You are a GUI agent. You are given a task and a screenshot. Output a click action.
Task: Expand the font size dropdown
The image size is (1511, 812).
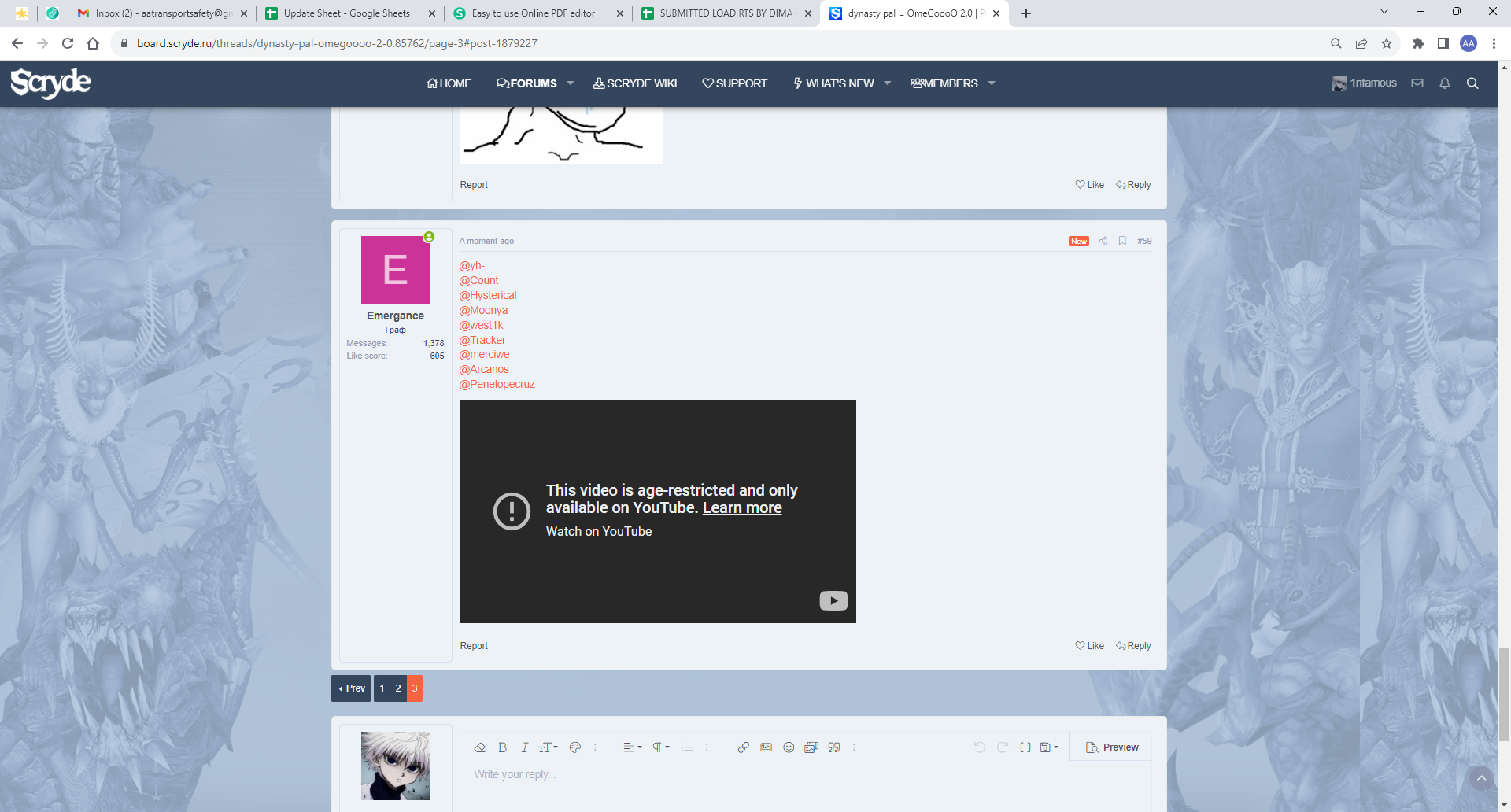[x=548, y=747]
